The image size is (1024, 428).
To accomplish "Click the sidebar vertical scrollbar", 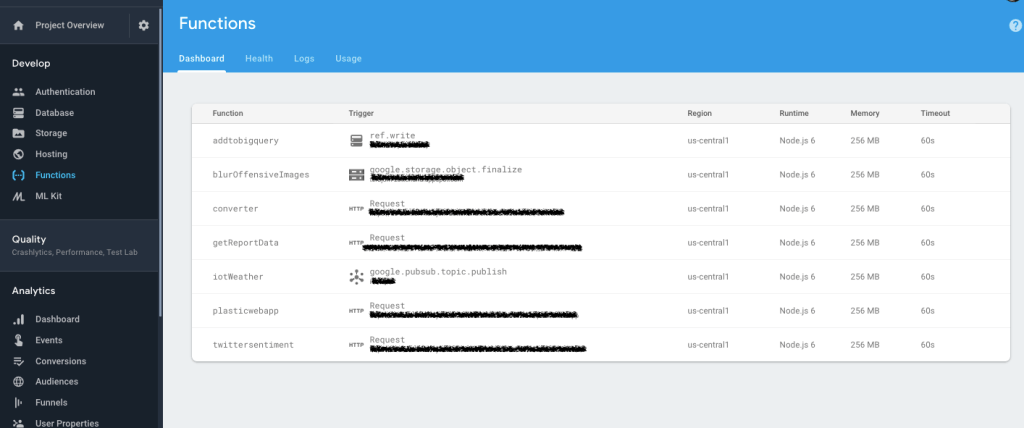I will (160, 163).
